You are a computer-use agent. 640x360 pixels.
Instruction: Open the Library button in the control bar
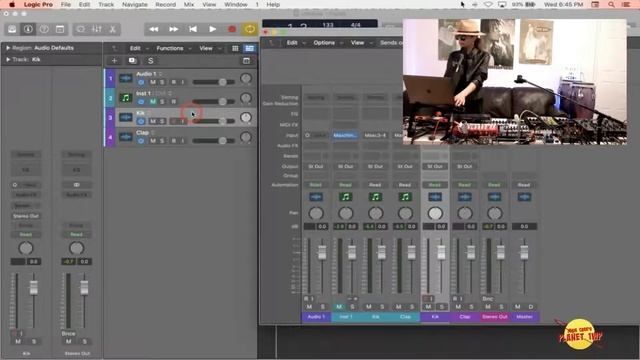(x=12, y=29)
